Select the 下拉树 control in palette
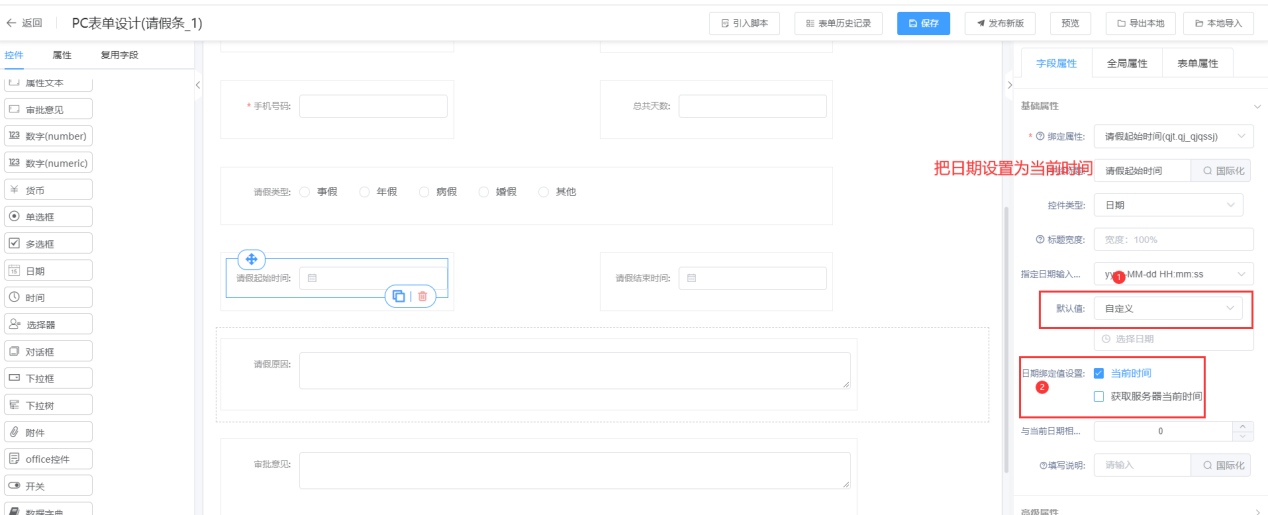 [48, 405]
